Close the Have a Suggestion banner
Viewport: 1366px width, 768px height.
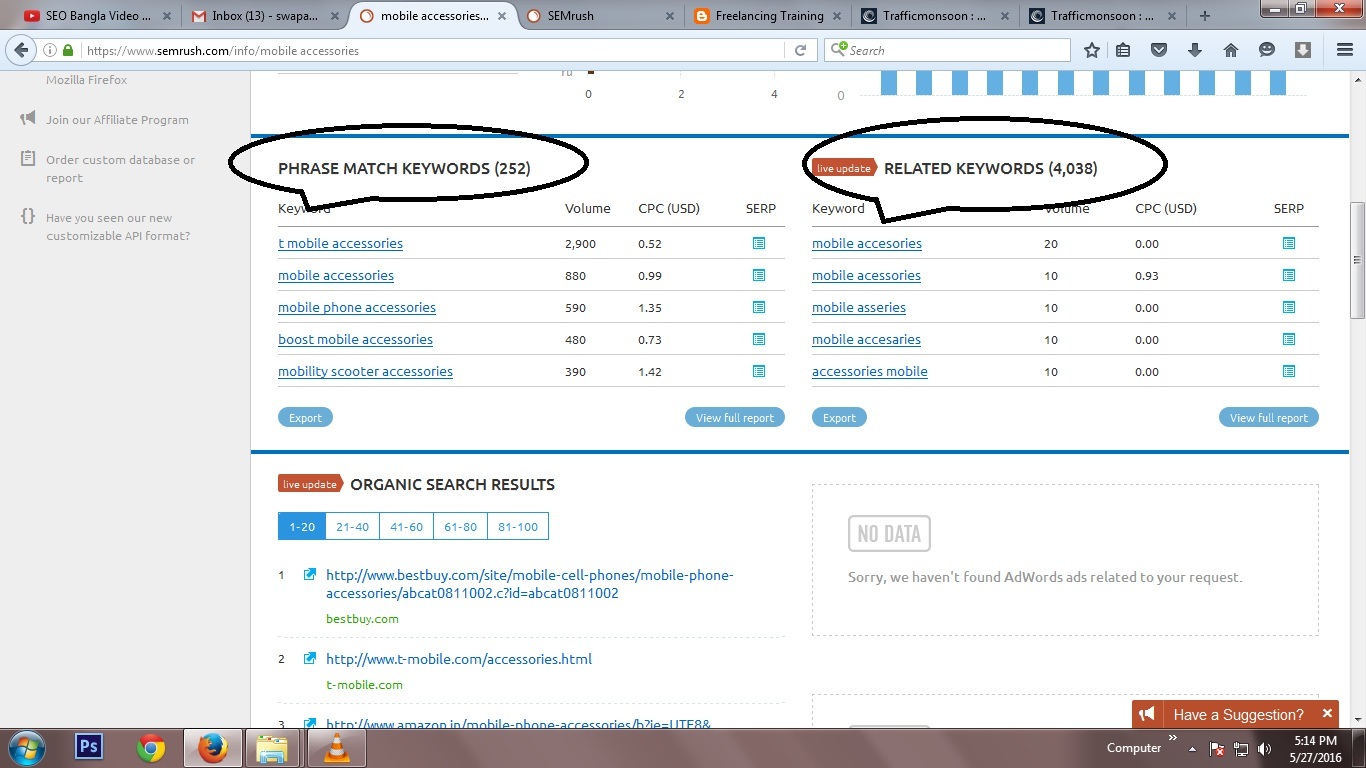(1327, 714)
